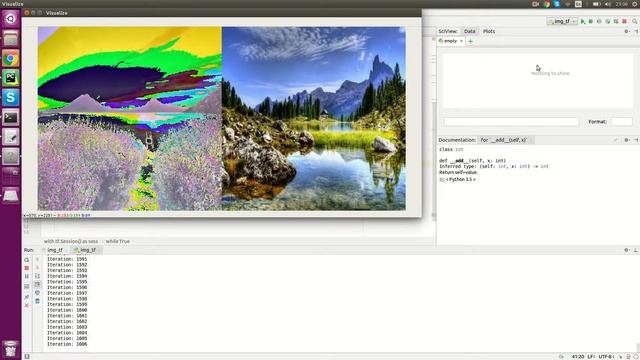Screen dimensions: 640x360
Task: Open Trash in the launcher
Action: (11, 349)
